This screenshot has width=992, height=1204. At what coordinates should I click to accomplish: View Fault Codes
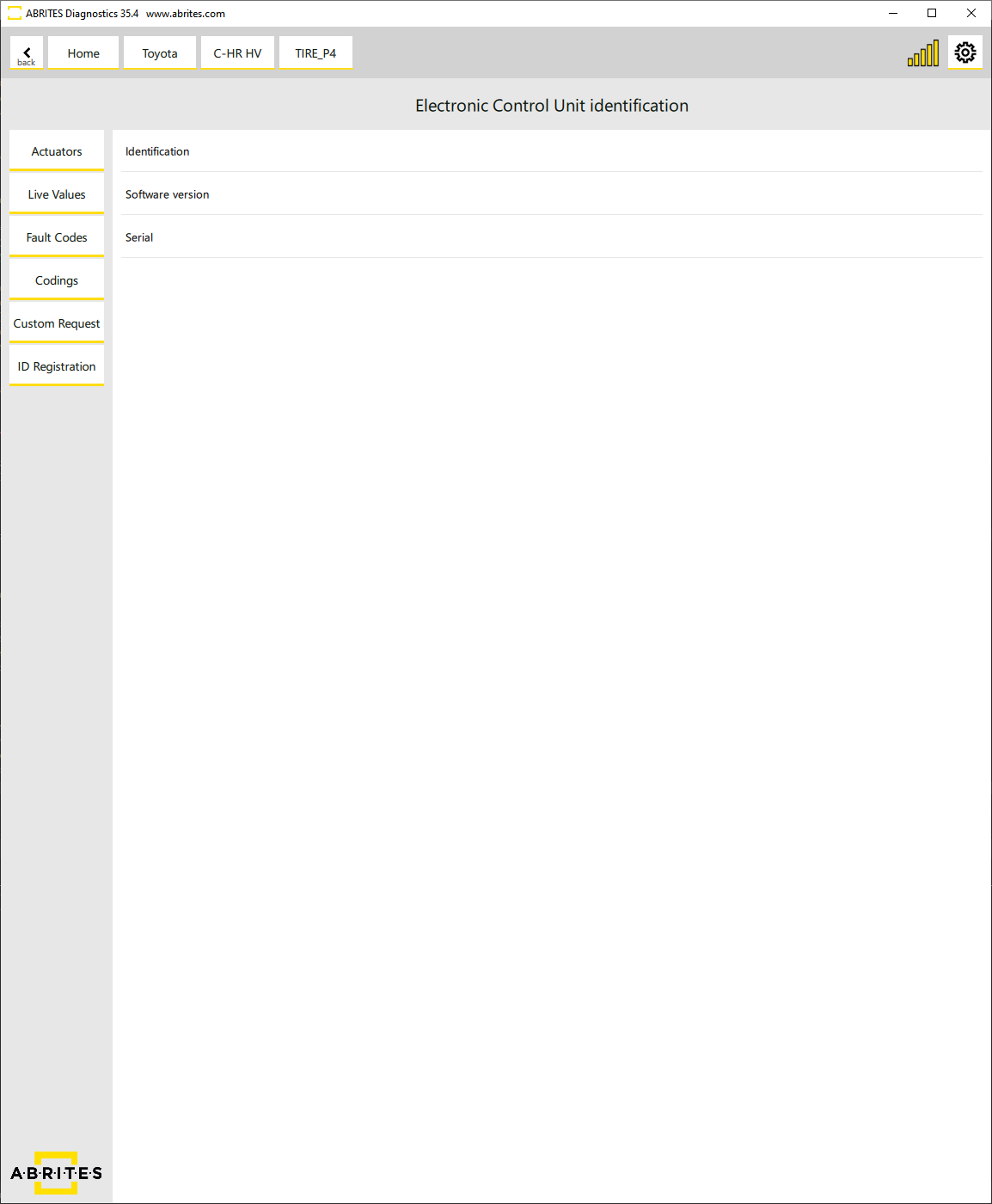pos(57,237)
